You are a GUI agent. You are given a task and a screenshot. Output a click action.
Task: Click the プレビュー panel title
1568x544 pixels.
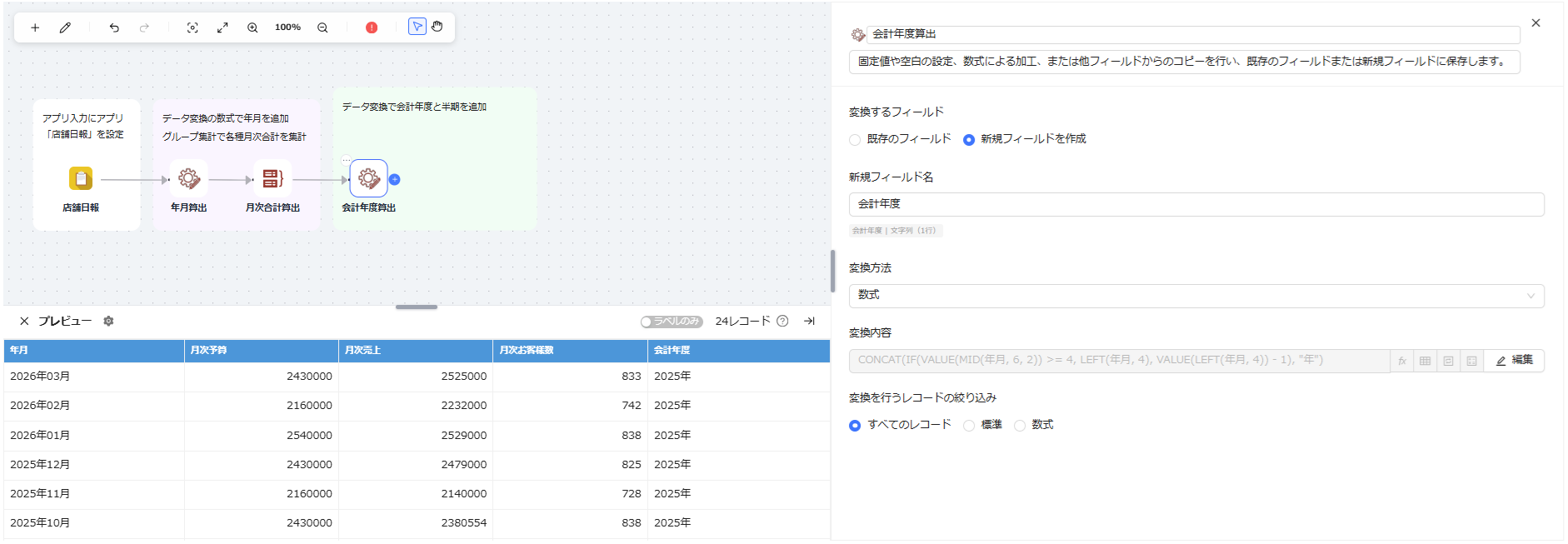point(65,321)
